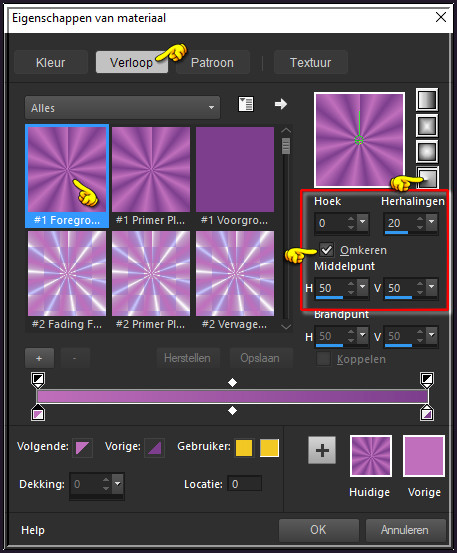Uncheck the Omkeren checkbox
This screenshot has width=457, height=553.
coord(326,250)
